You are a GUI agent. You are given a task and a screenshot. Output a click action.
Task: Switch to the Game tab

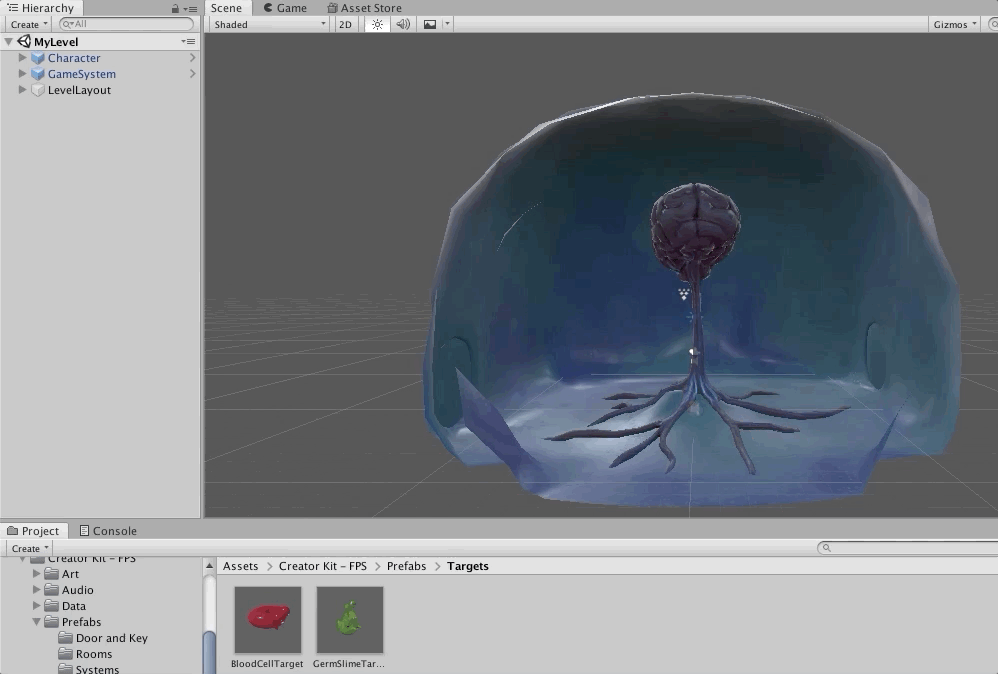point(285,8)
